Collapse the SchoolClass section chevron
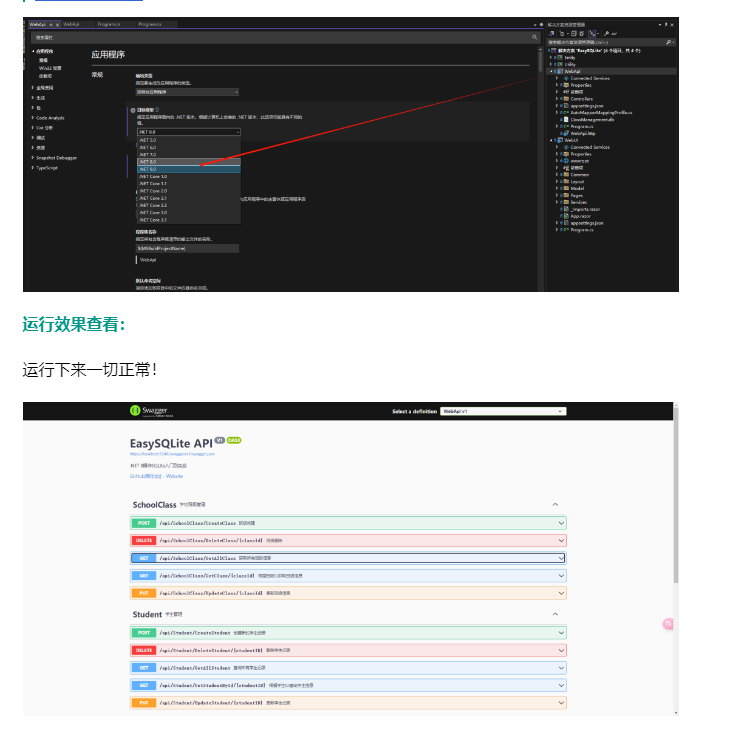736x737 pixels. [555, 504]
